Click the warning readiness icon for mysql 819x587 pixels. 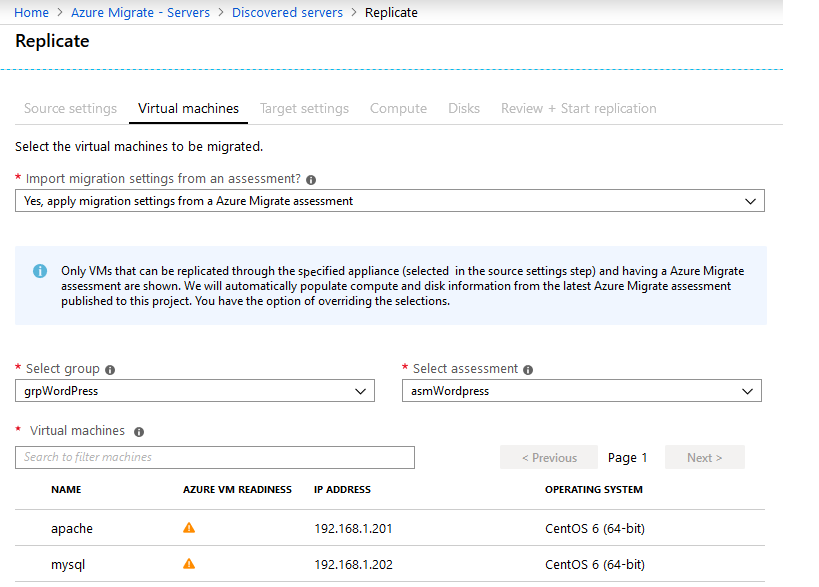click(x=189, y=564)
